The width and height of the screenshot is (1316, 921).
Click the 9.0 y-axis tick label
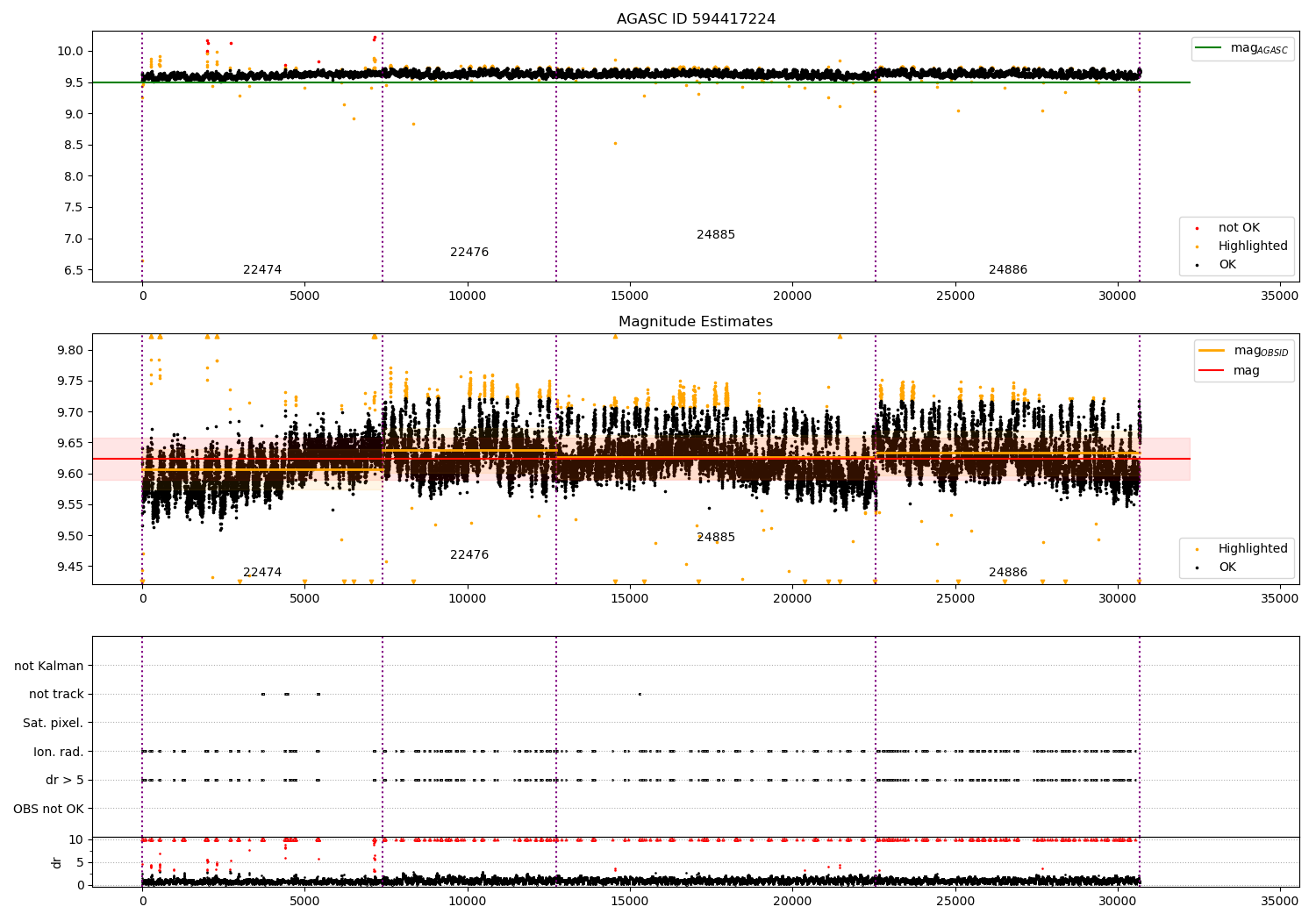pyautogui.click(x=72, y=114)
